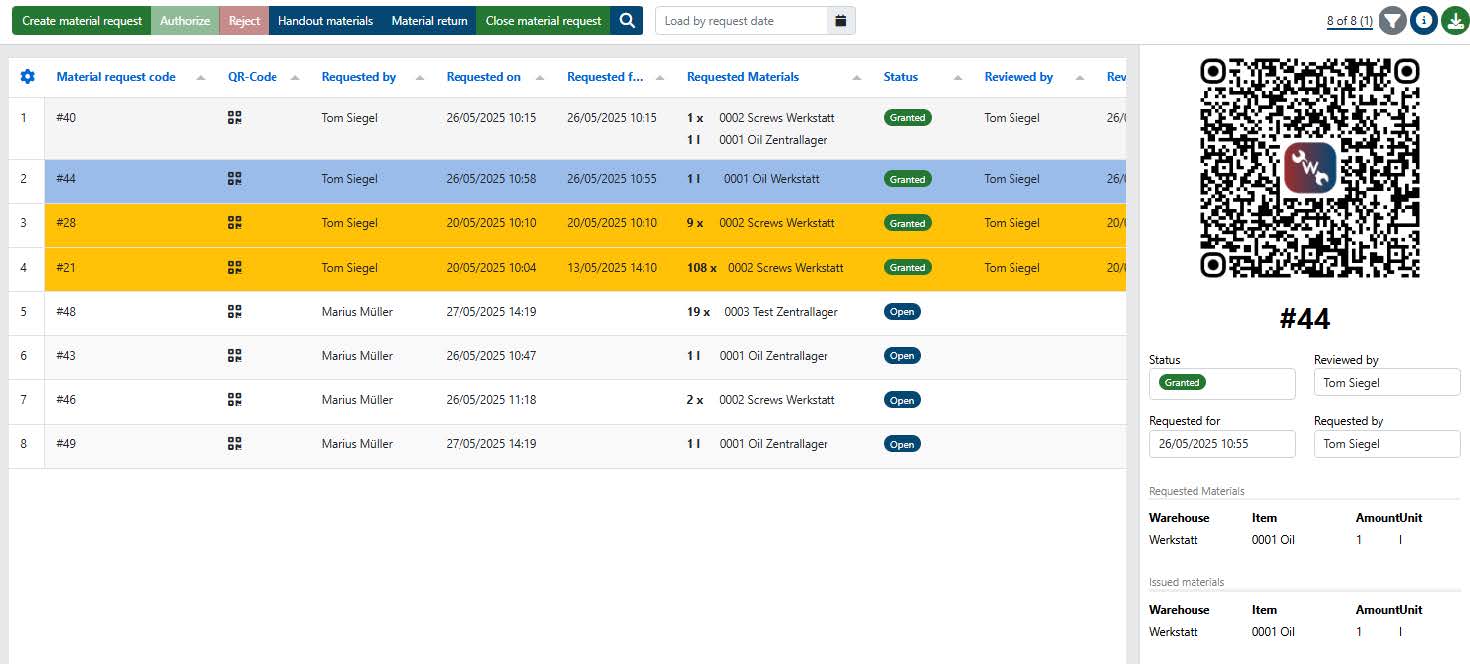
Task: Click Material return button
Action: pyautogui.click(x=429, y=21)
